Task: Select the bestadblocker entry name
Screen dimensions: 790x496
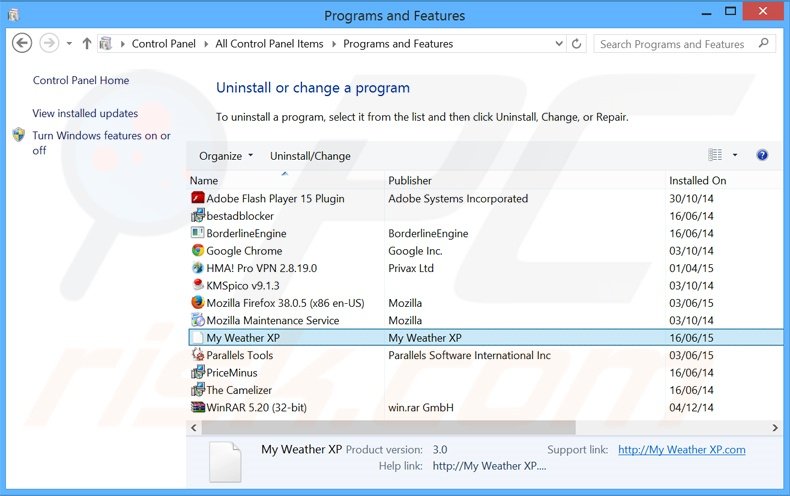Action: pos(240,216)
